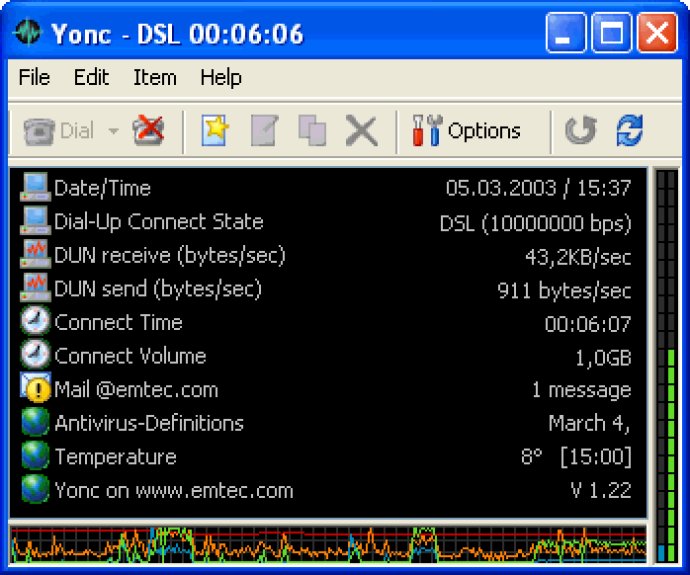Click the 1,0GB volume value
Image resolution: width=690 pixels, height=575 pixels.
point(604,358)
